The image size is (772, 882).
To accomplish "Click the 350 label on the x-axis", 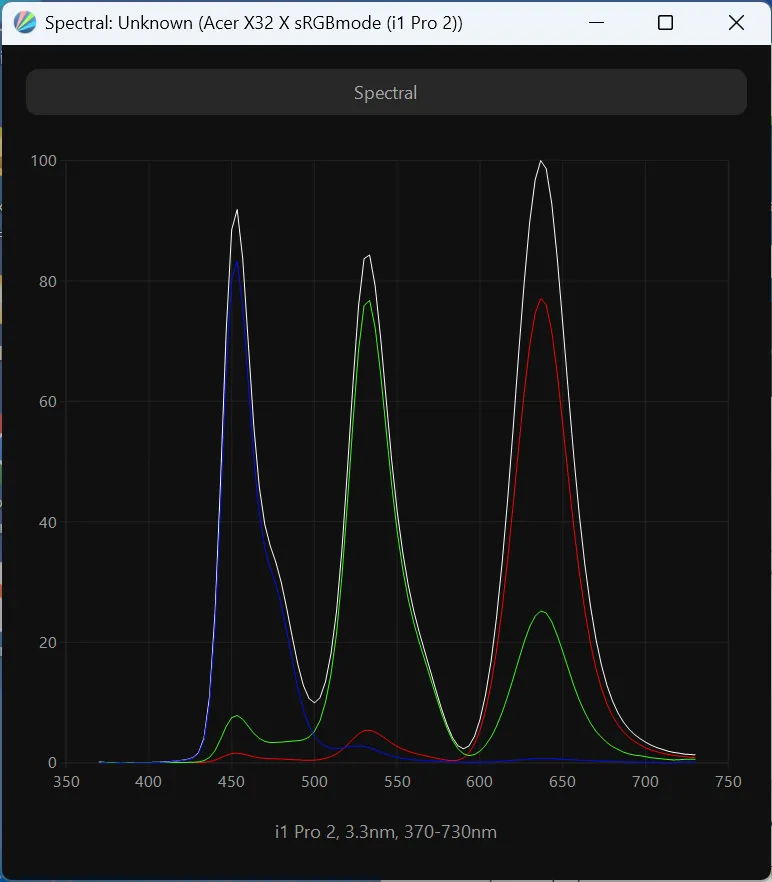I will click(x=66, y=782).
